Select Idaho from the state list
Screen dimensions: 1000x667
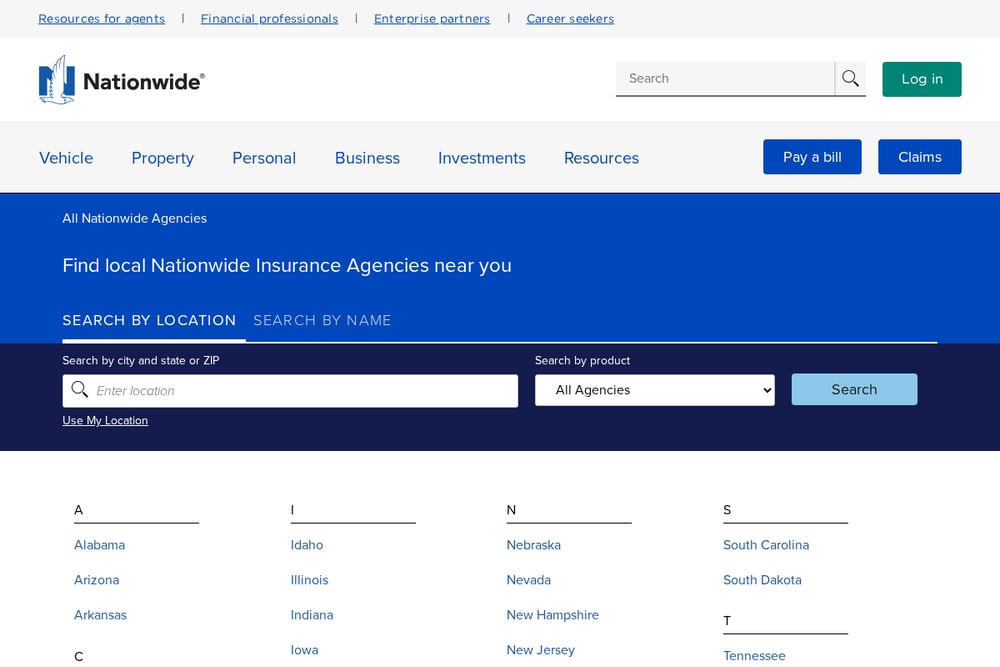307,545
